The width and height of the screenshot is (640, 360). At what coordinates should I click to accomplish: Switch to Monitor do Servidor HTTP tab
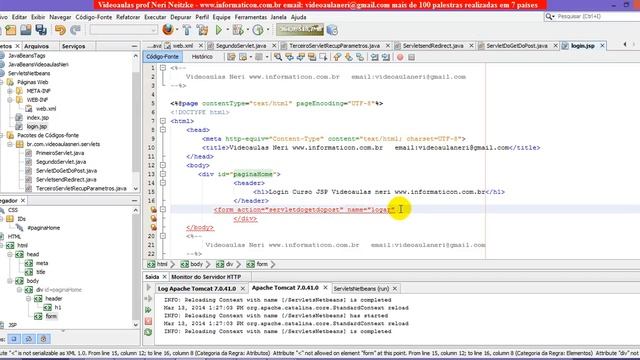(x=206, y=277)
